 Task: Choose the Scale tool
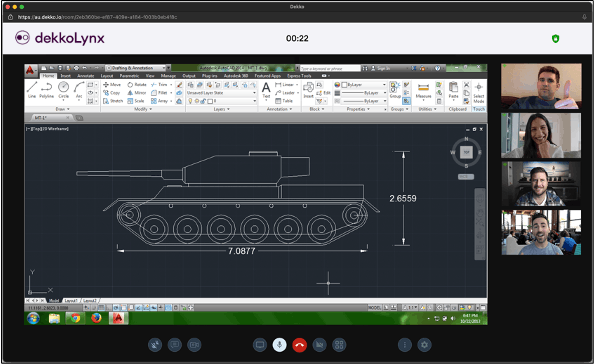click(136, 101)
